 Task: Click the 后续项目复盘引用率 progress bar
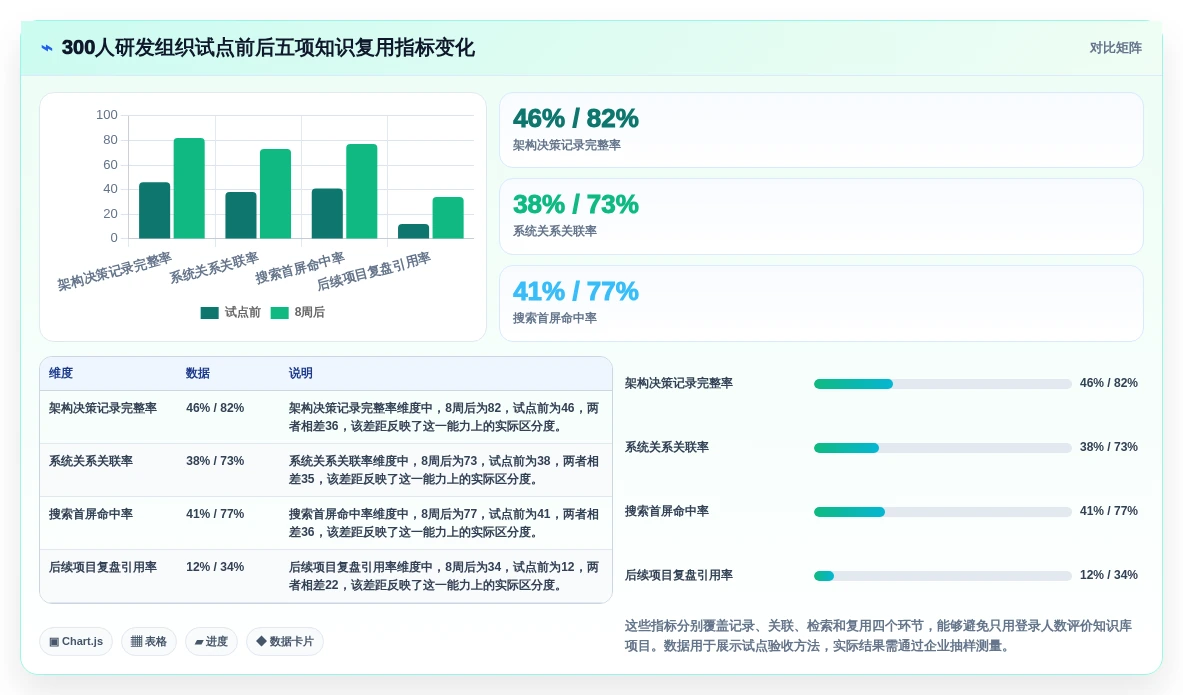tap(942, 576)
